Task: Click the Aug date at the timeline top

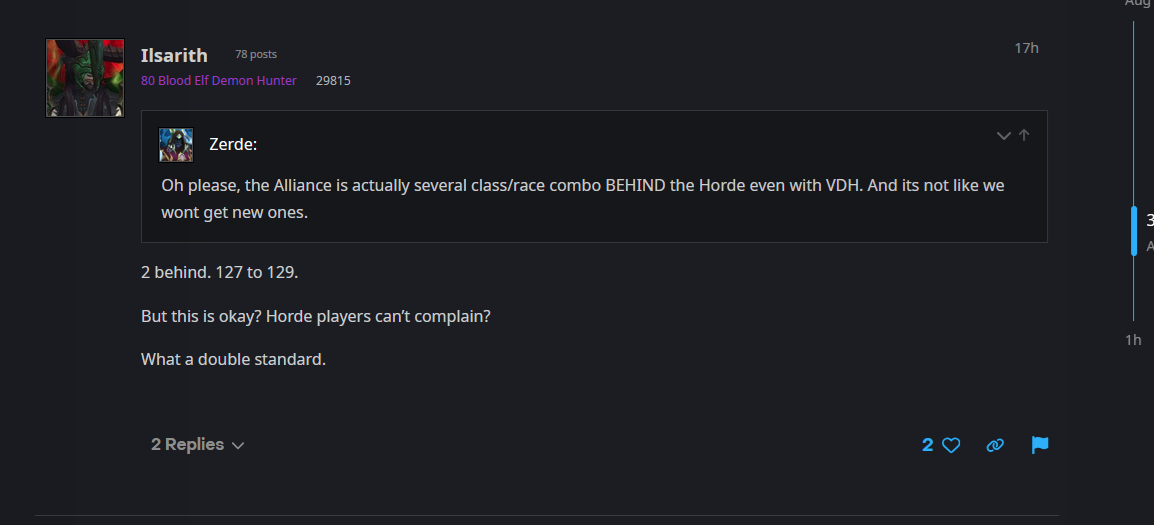Action: tap(1139, 3)
